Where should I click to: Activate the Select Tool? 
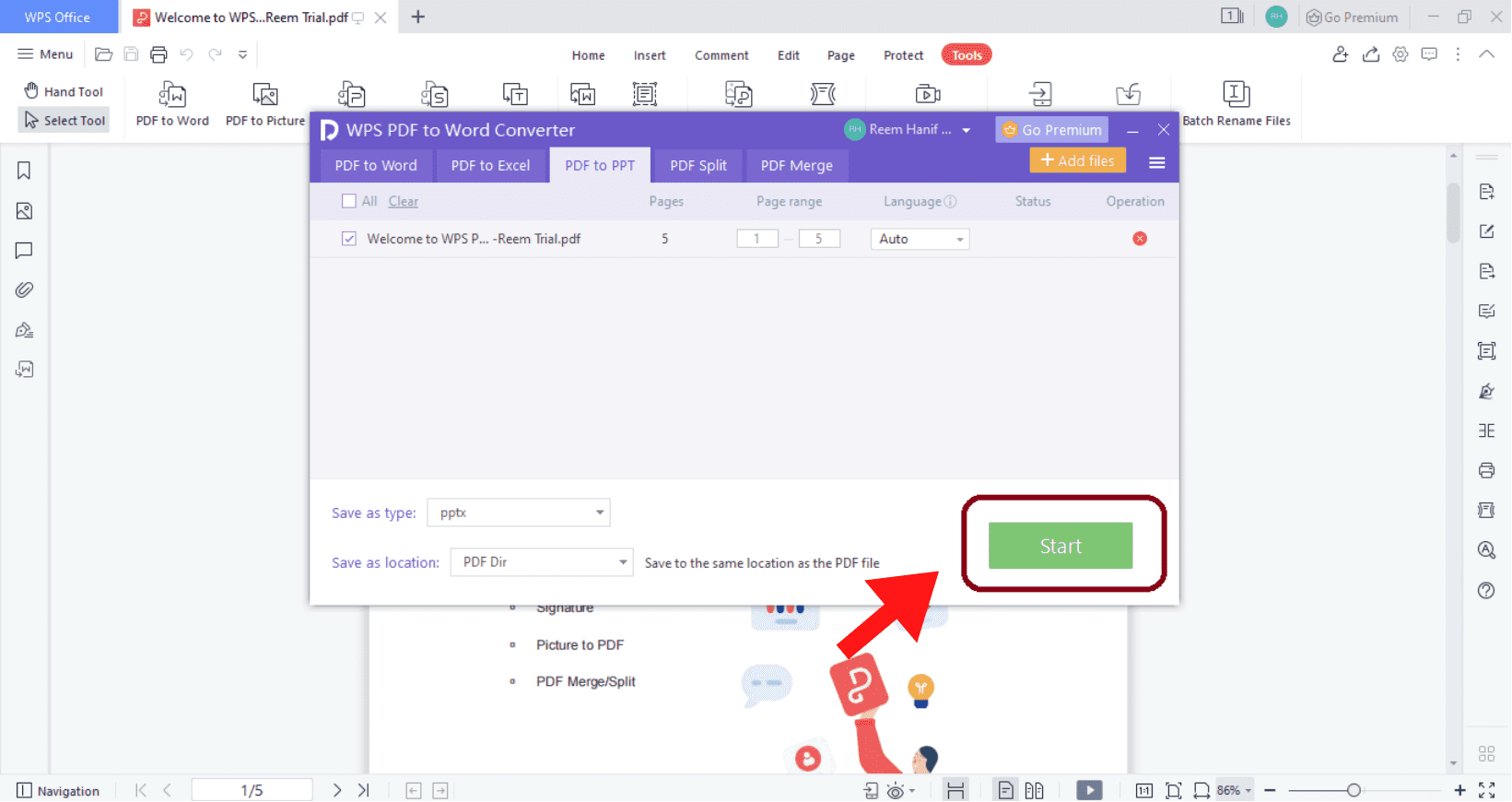point(64,120)
